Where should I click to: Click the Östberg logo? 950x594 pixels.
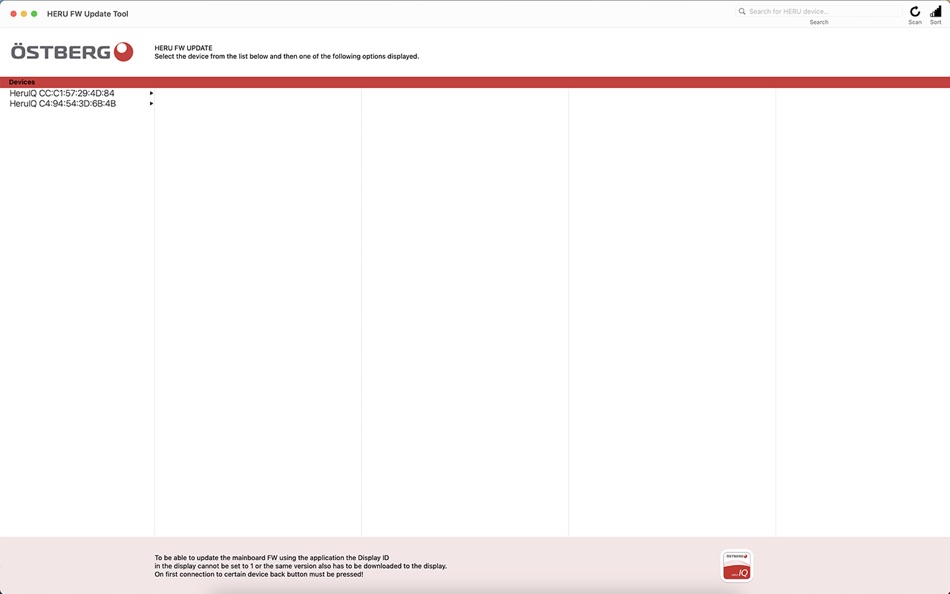click(x=72, y=52)
